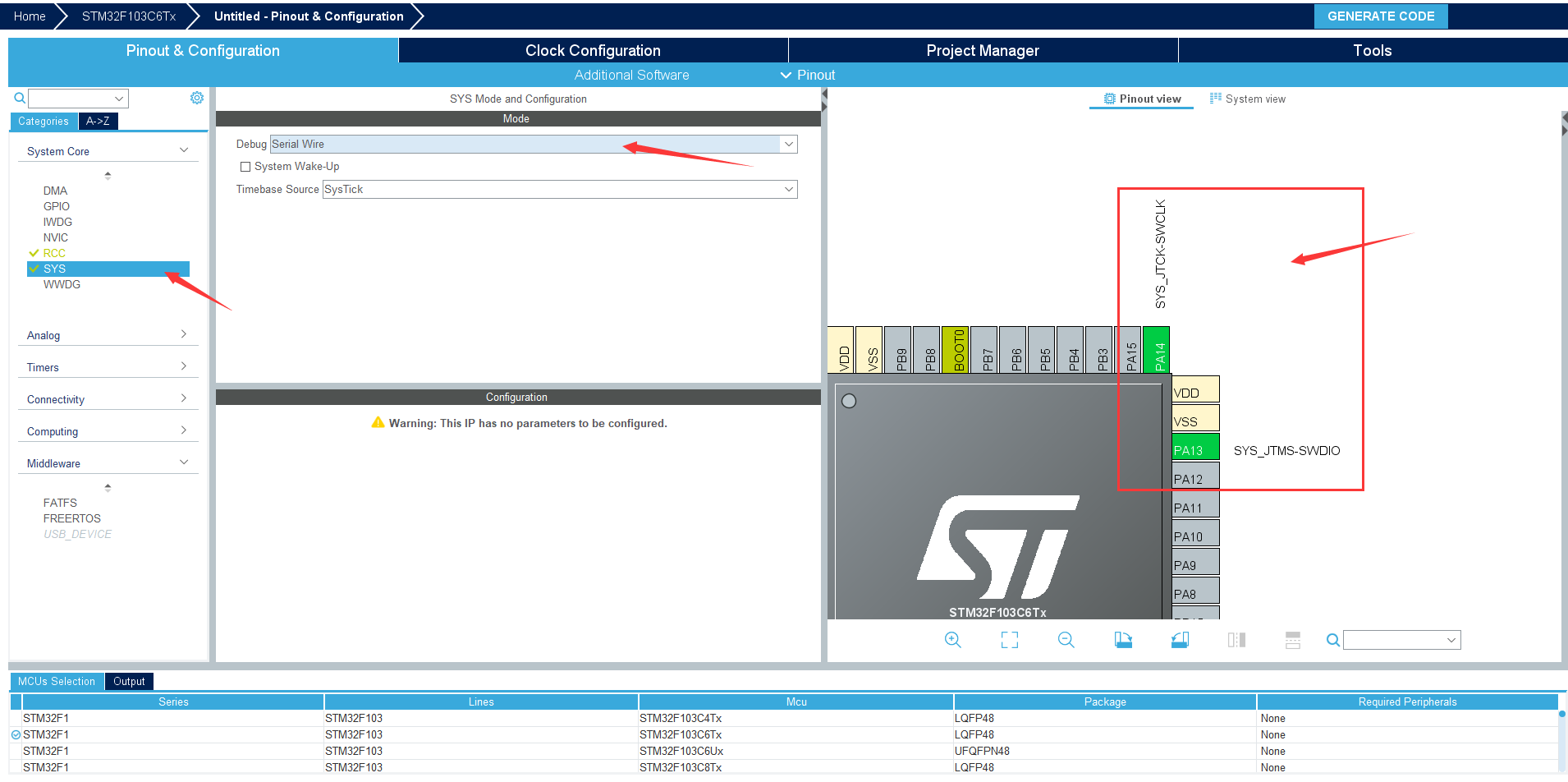Enable the System Wake-Up checkbox
The width and height of the screenshot is (1568, 782).
coord(245,167)
